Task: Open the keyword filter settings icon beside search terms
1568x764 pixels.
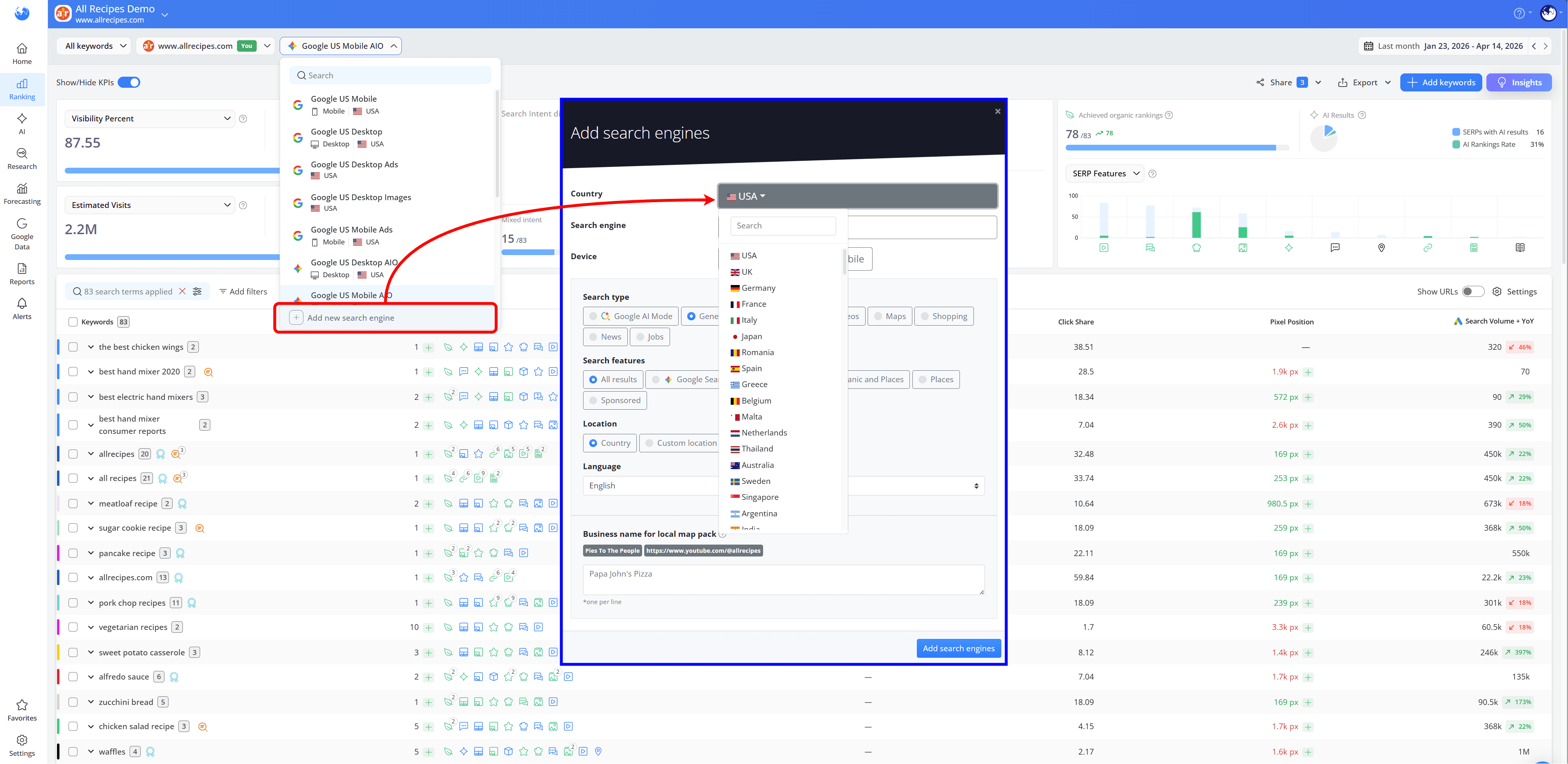Action: click(197, 291)
